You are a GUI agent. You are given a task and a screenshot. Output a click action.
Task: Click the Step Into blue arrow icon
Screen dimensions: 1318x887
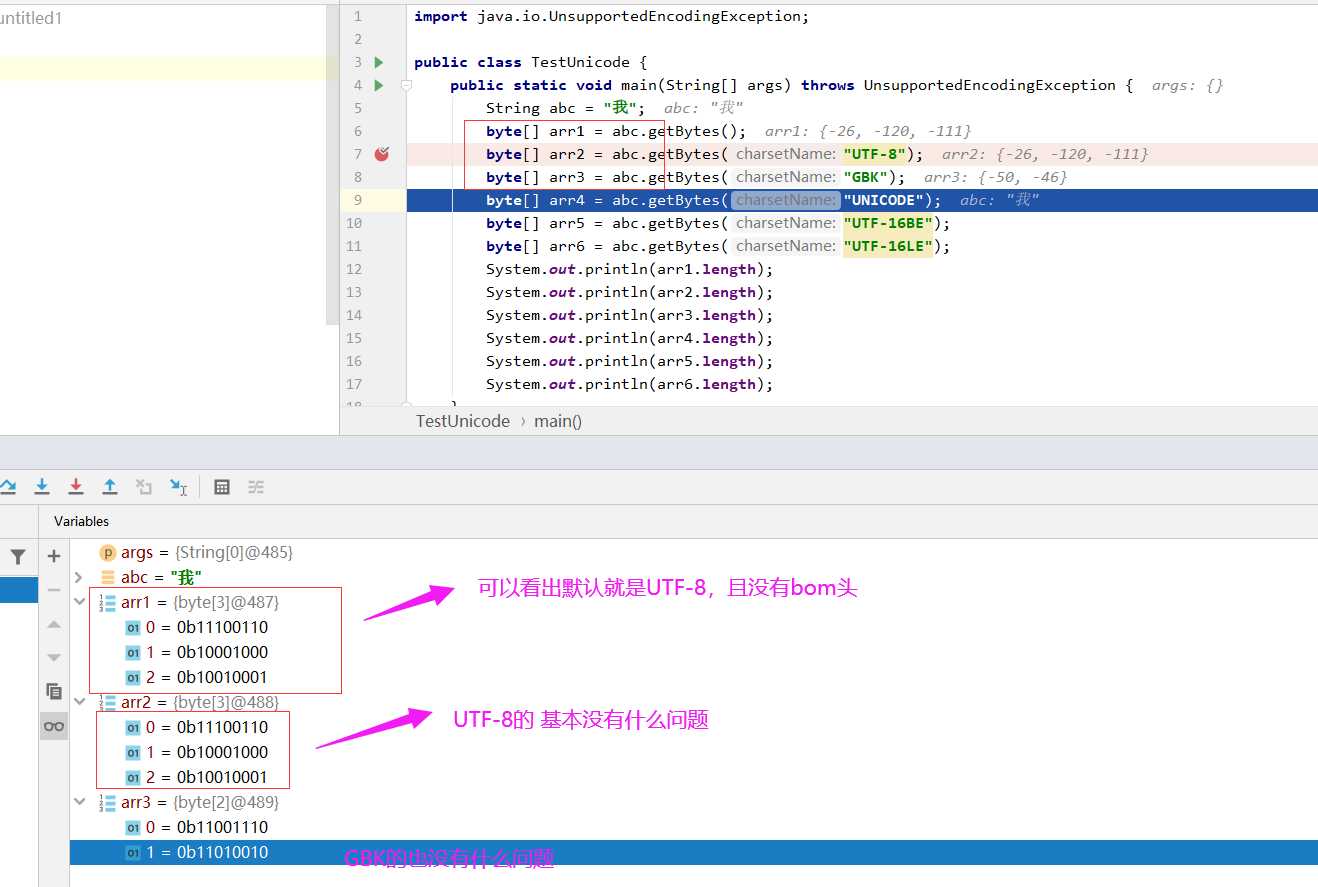42,487
